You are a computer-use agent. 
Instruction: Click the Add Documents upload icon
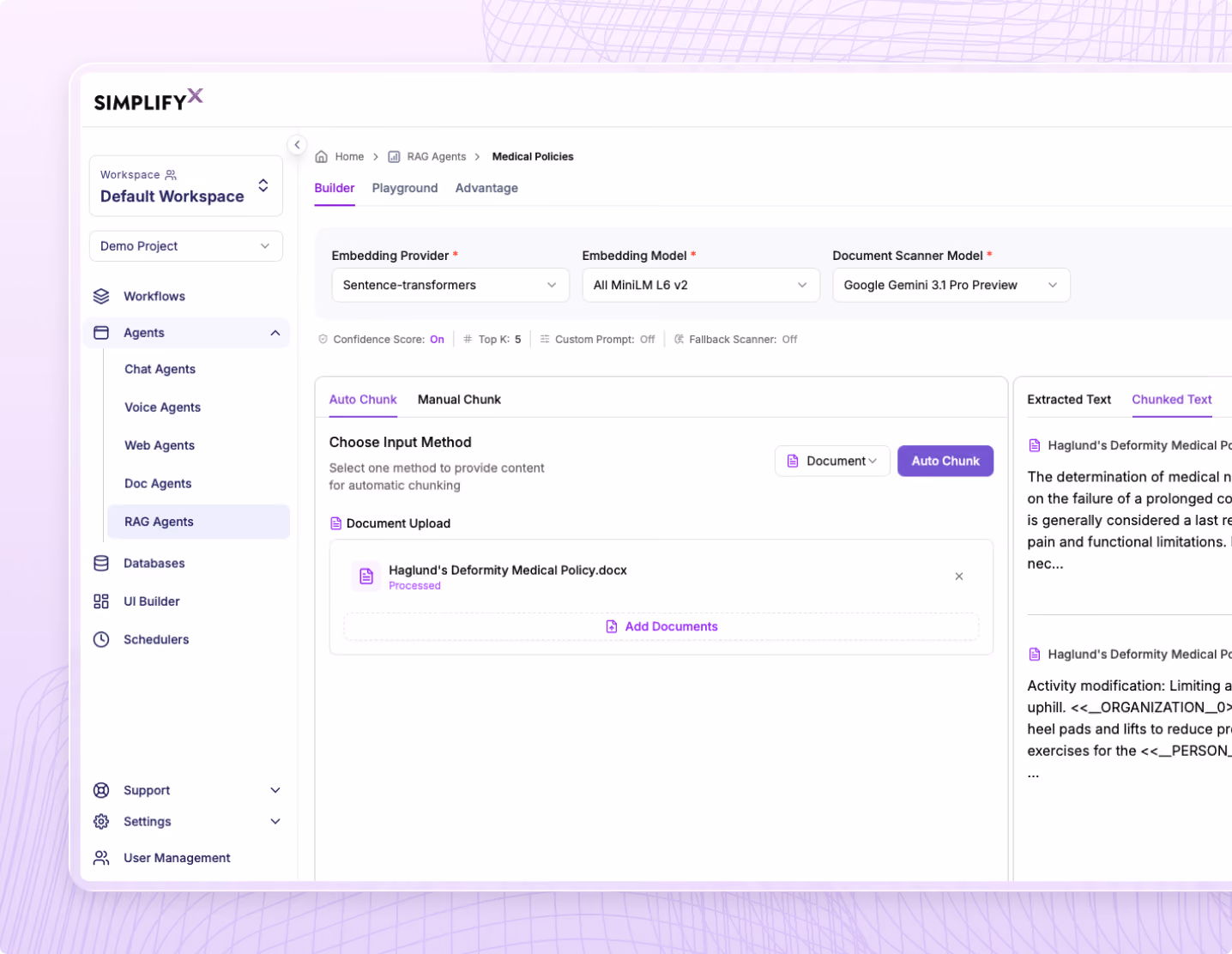tap(612, 627)
